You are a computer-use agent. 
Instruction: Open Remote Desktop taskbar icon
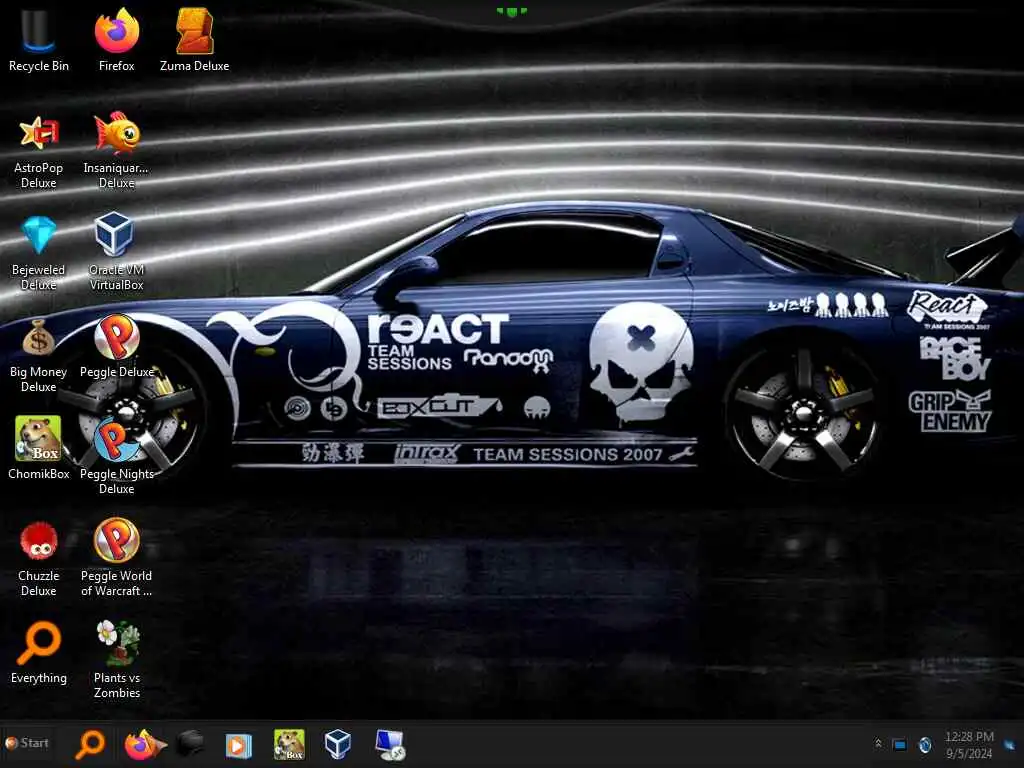click(390, 744)
